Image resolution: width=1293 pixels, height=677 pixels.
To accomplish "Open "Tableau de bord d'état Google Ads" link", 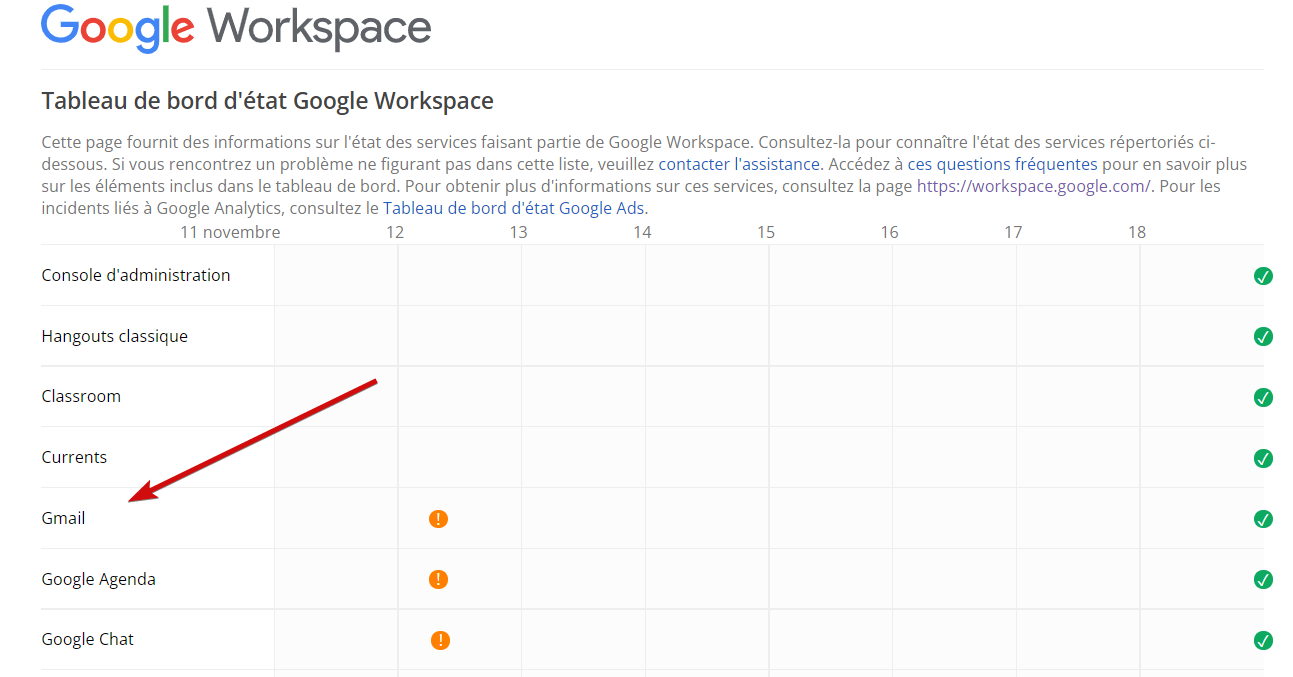I will pyautogui.click(x=514, y=208).
